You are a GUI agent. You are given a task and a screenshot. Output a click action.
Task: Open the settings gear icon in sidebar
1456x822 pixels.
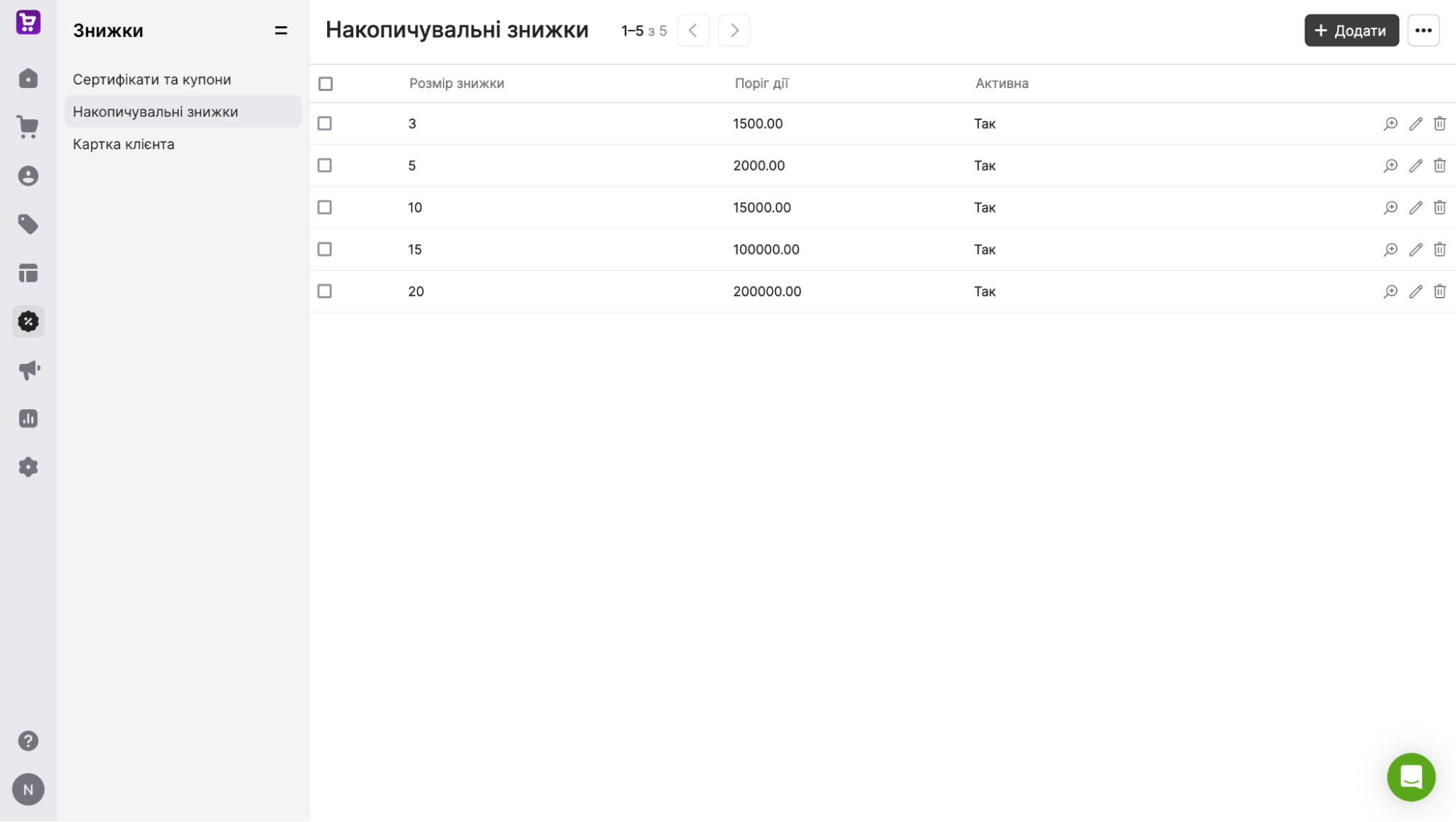tap(28, 467)
